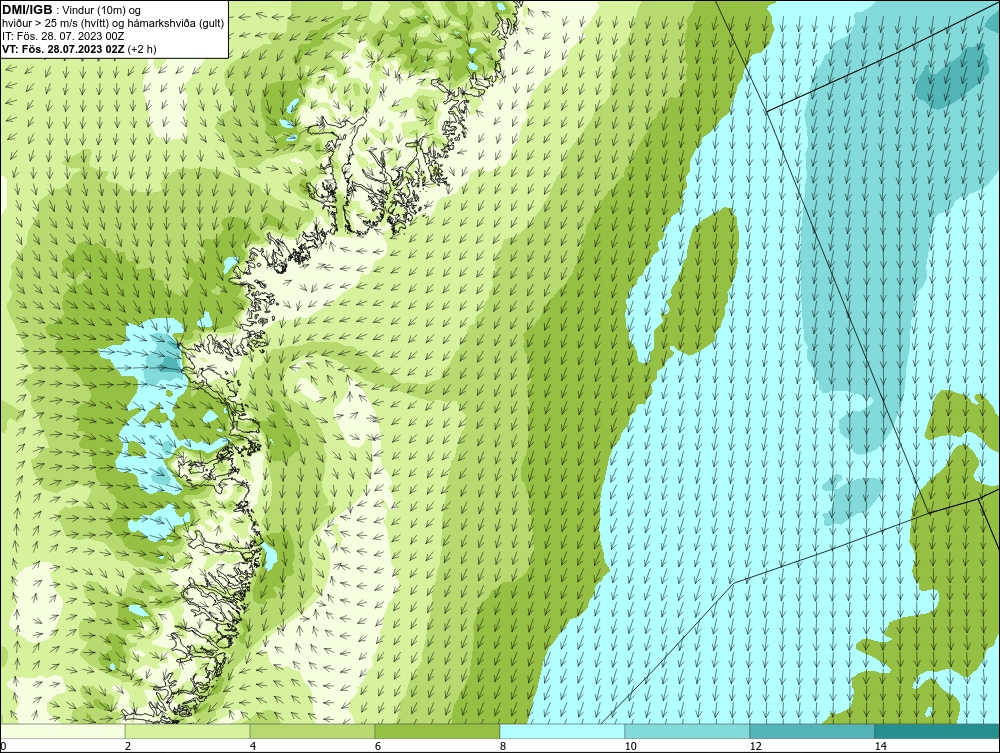Click the 2–4 m/s light green legend swatch

188,731
